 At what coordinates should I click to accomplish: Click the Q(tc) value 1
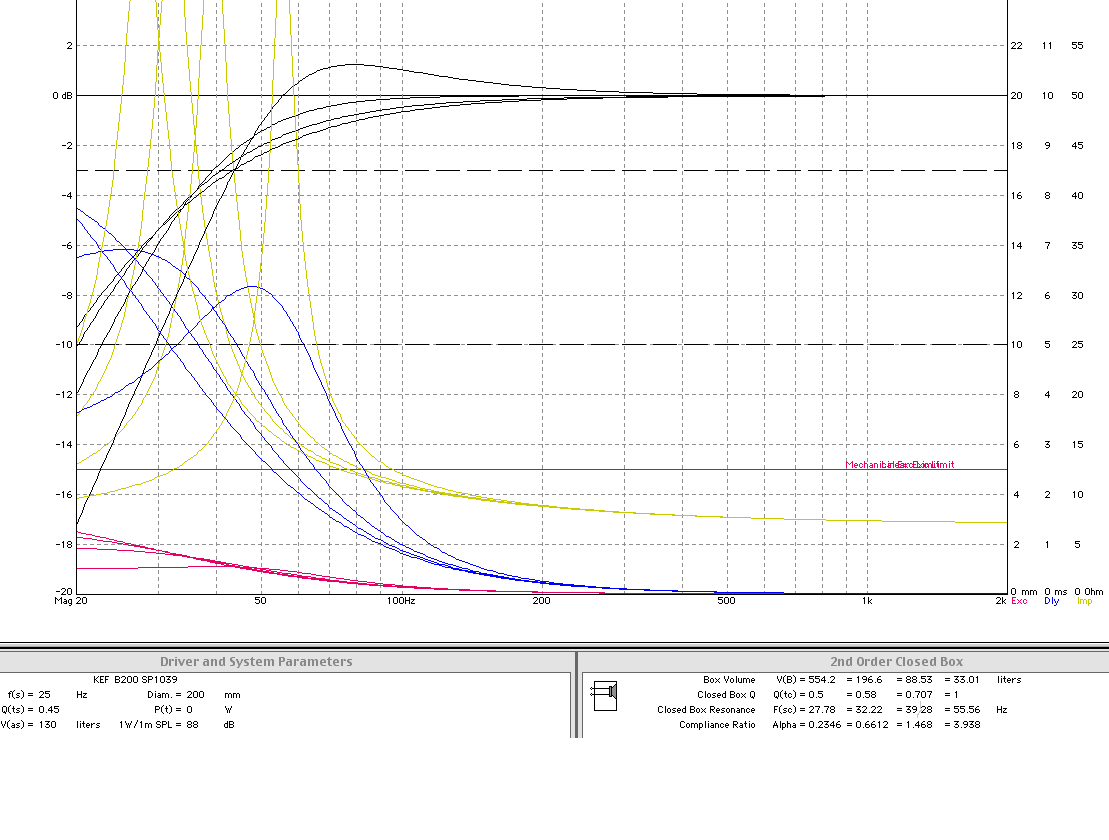(x=956, y=694)
